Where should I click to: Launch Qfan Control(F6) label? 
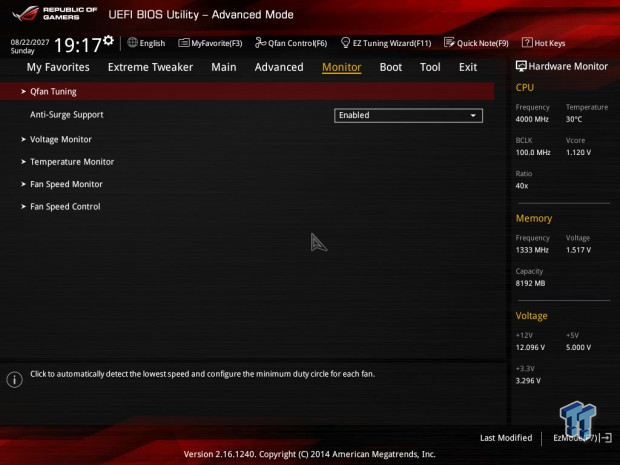click(x=298, y=43)
